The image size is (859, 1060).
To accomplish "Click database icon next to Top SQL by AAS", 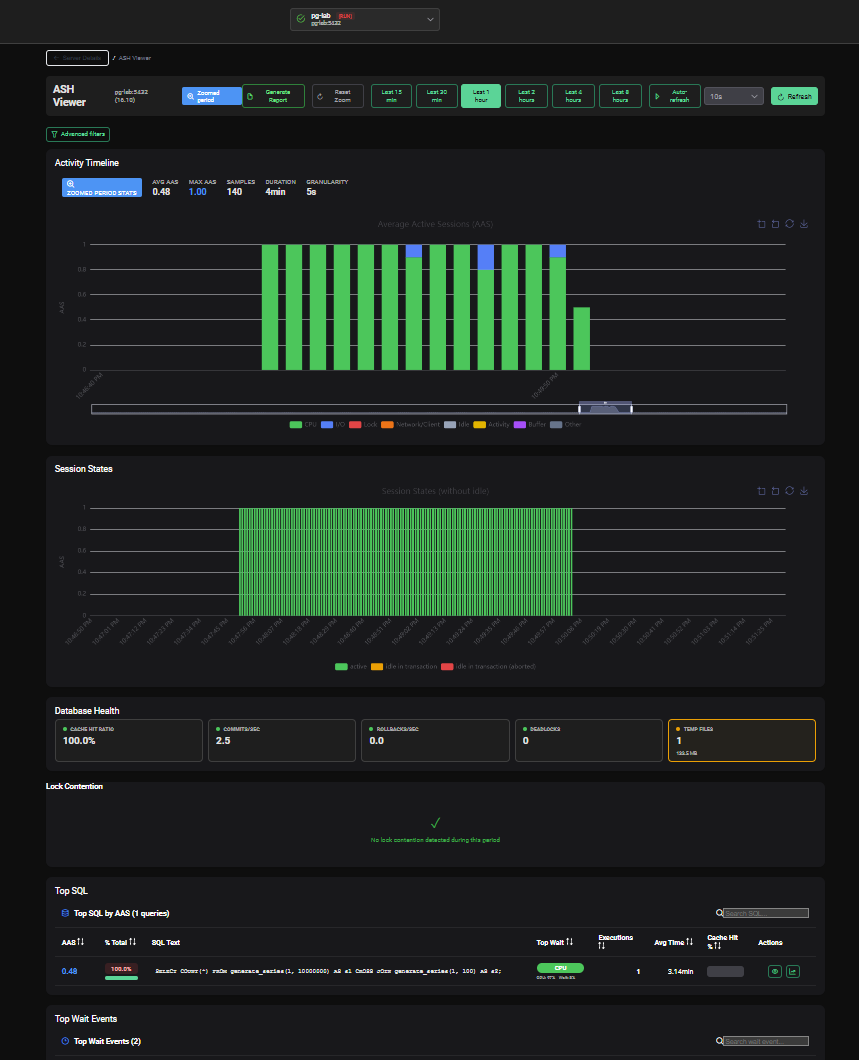I will point(65,913).
